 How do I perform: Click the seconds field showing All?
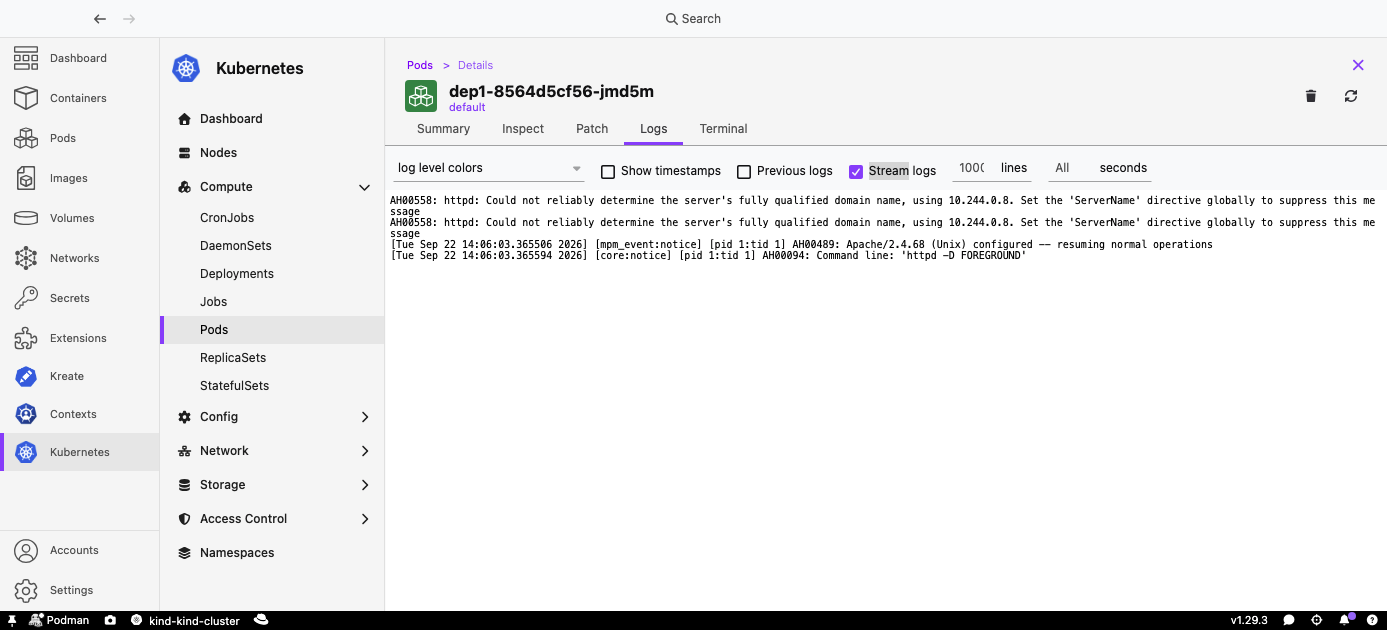[1071, 168]
